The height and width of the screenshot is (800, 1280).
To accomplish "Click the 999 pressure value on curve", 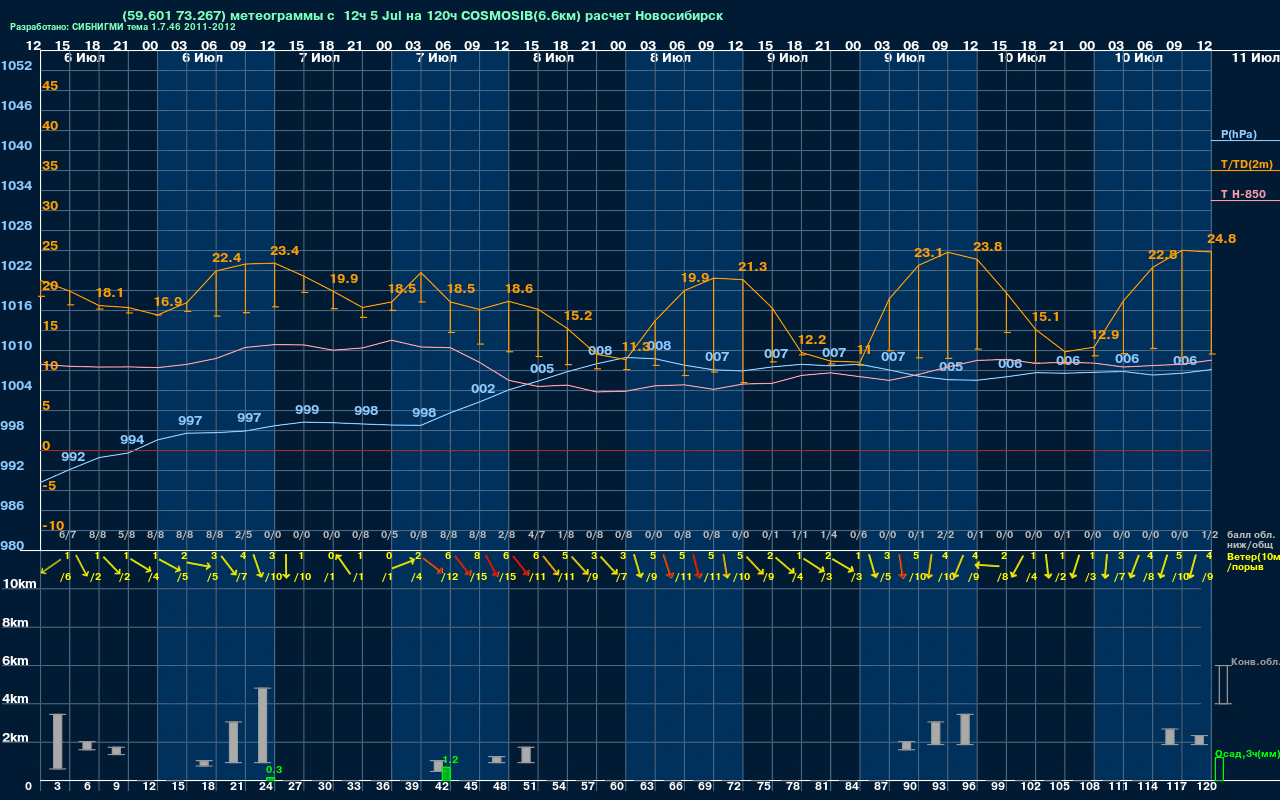I will [x=307, y=411].
